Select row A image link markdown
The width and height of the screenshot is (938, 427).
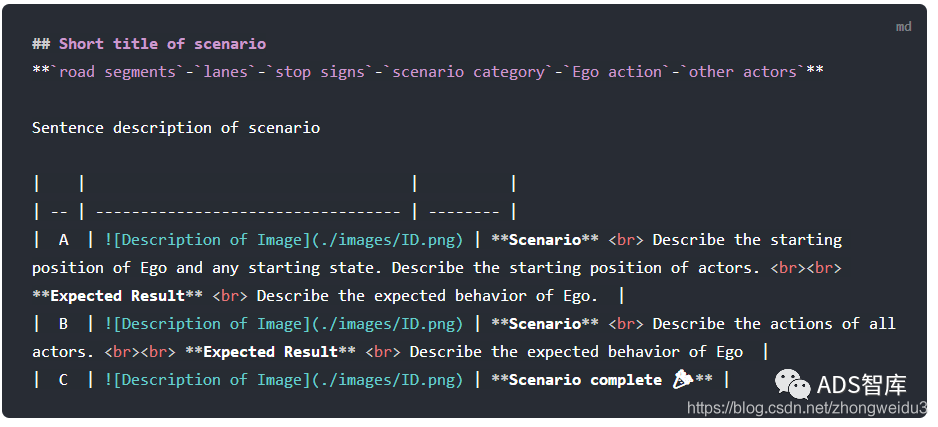284,240
